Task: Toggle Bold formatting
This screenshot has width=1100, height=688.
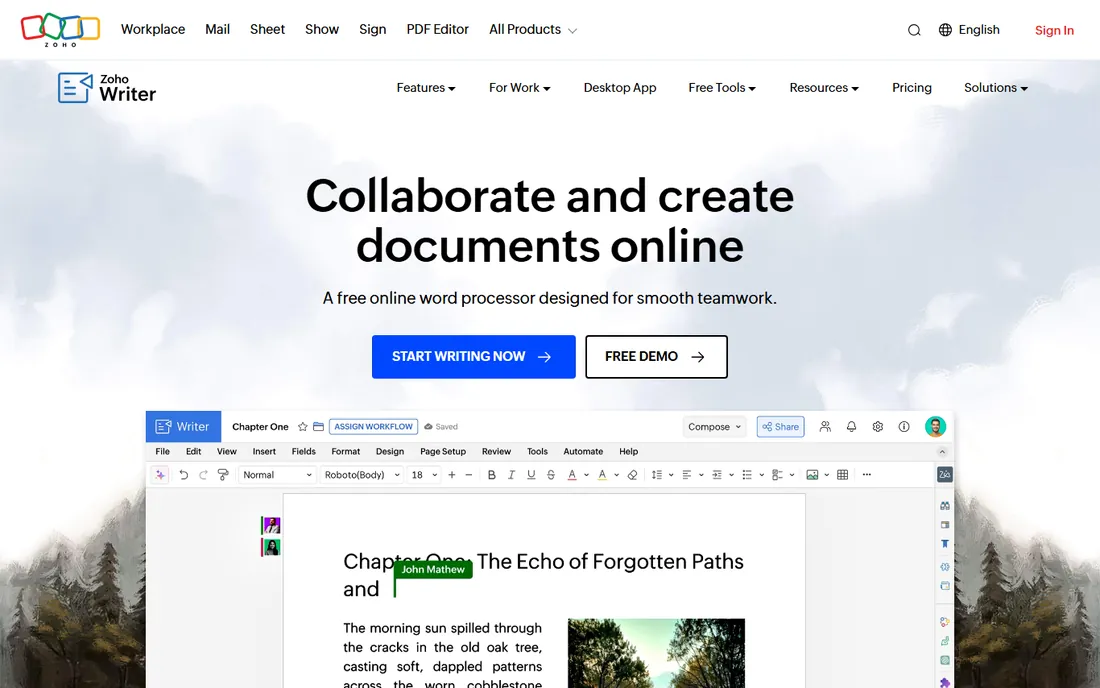Action: click(491, 475)
